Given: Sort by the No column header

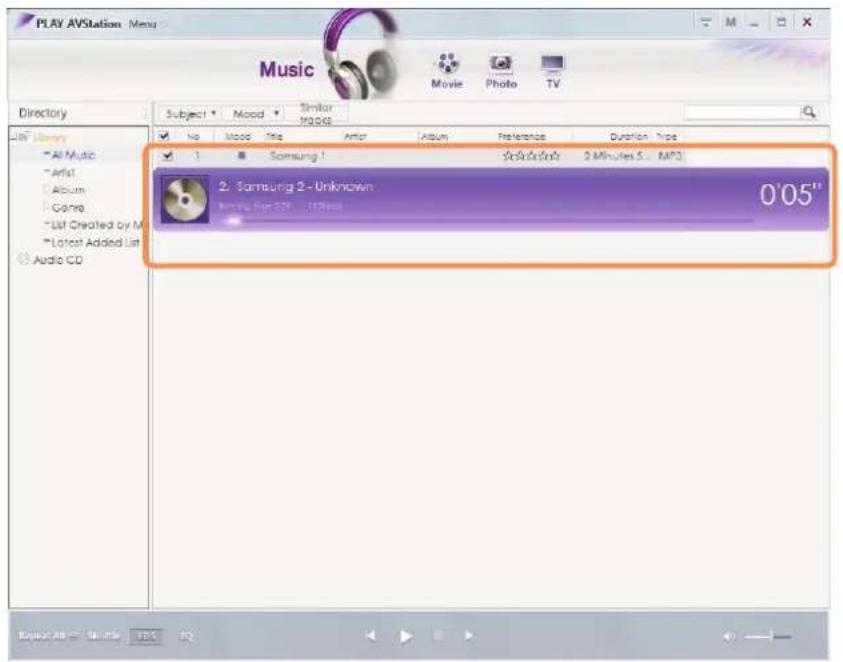Looking at the screenshot, I should click(194, 137).
